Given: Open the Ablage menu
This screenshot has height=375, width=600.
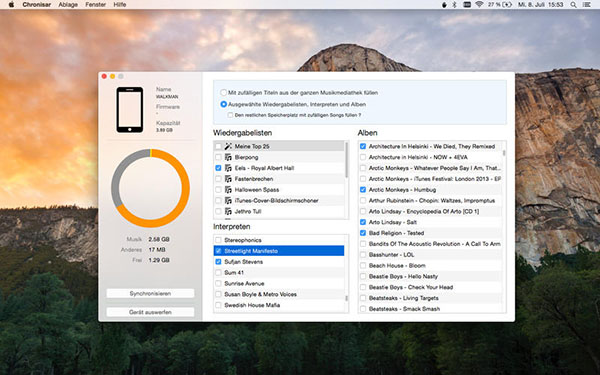Looking at the screenshot, I should coord(68,5).
